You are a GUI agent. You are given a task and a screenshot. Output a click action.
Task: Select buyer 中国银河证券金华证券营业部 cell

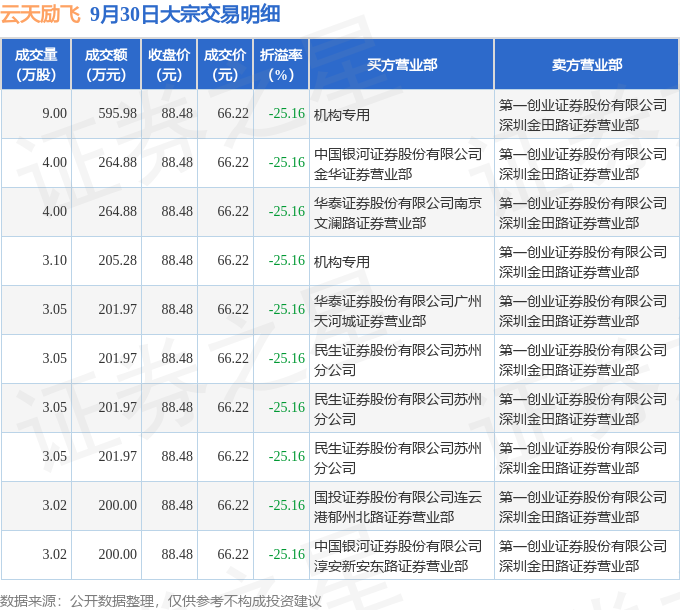398,163
